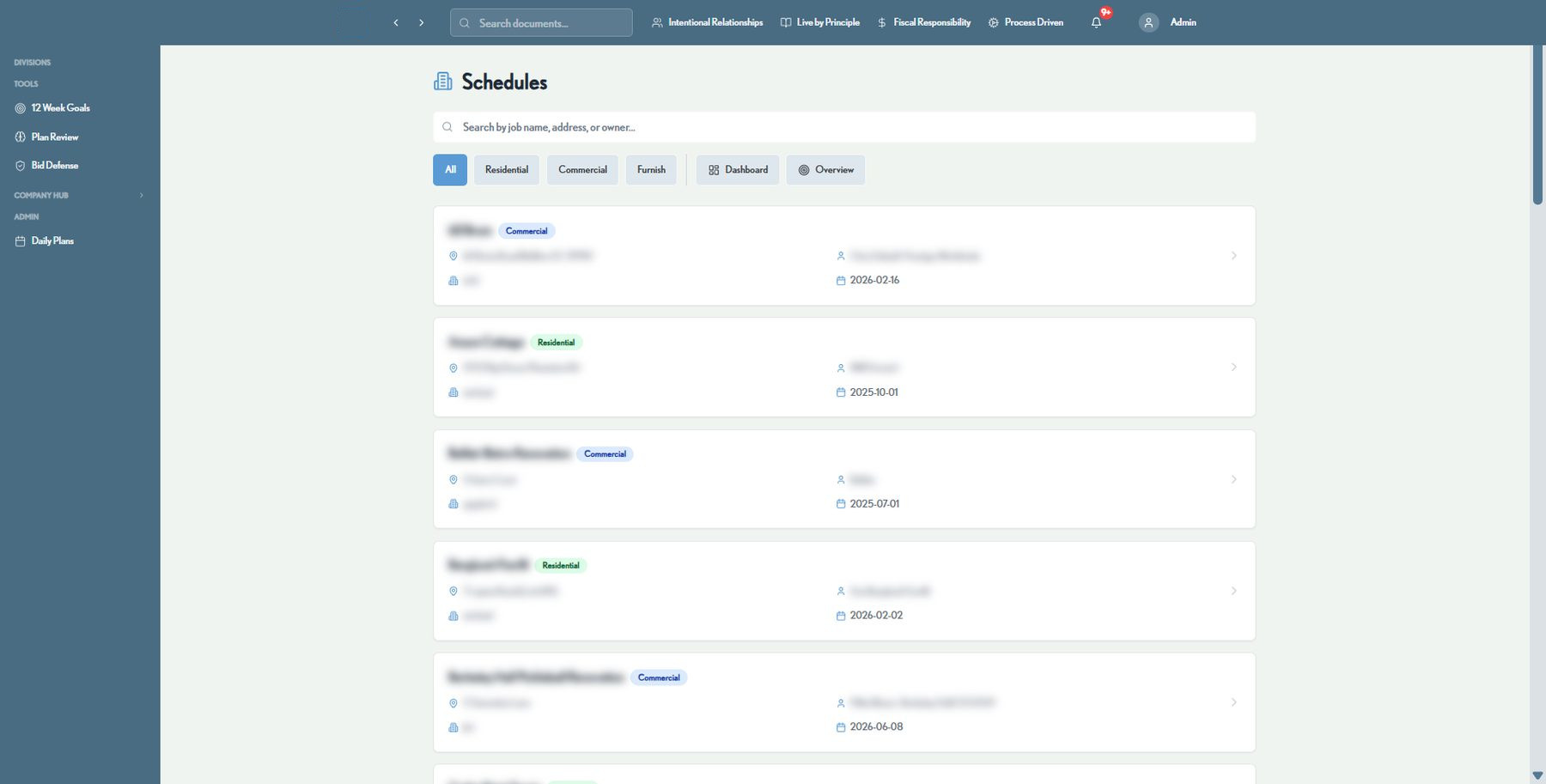
Task: Click location pin icon on 2026-06-08 card
Action: point(453,702)
